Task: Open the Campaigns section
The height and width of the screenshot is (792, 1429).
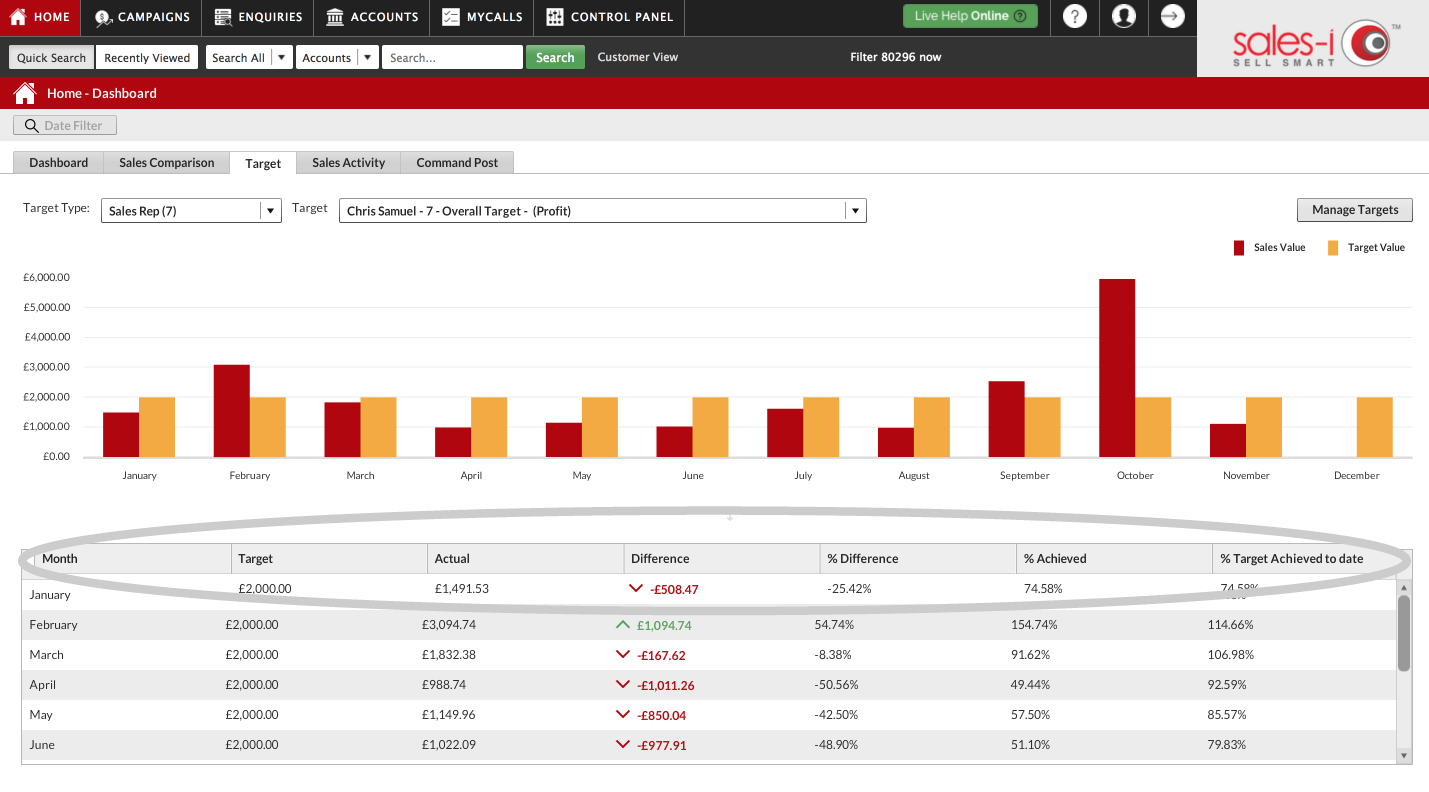Action: (142, 17)
